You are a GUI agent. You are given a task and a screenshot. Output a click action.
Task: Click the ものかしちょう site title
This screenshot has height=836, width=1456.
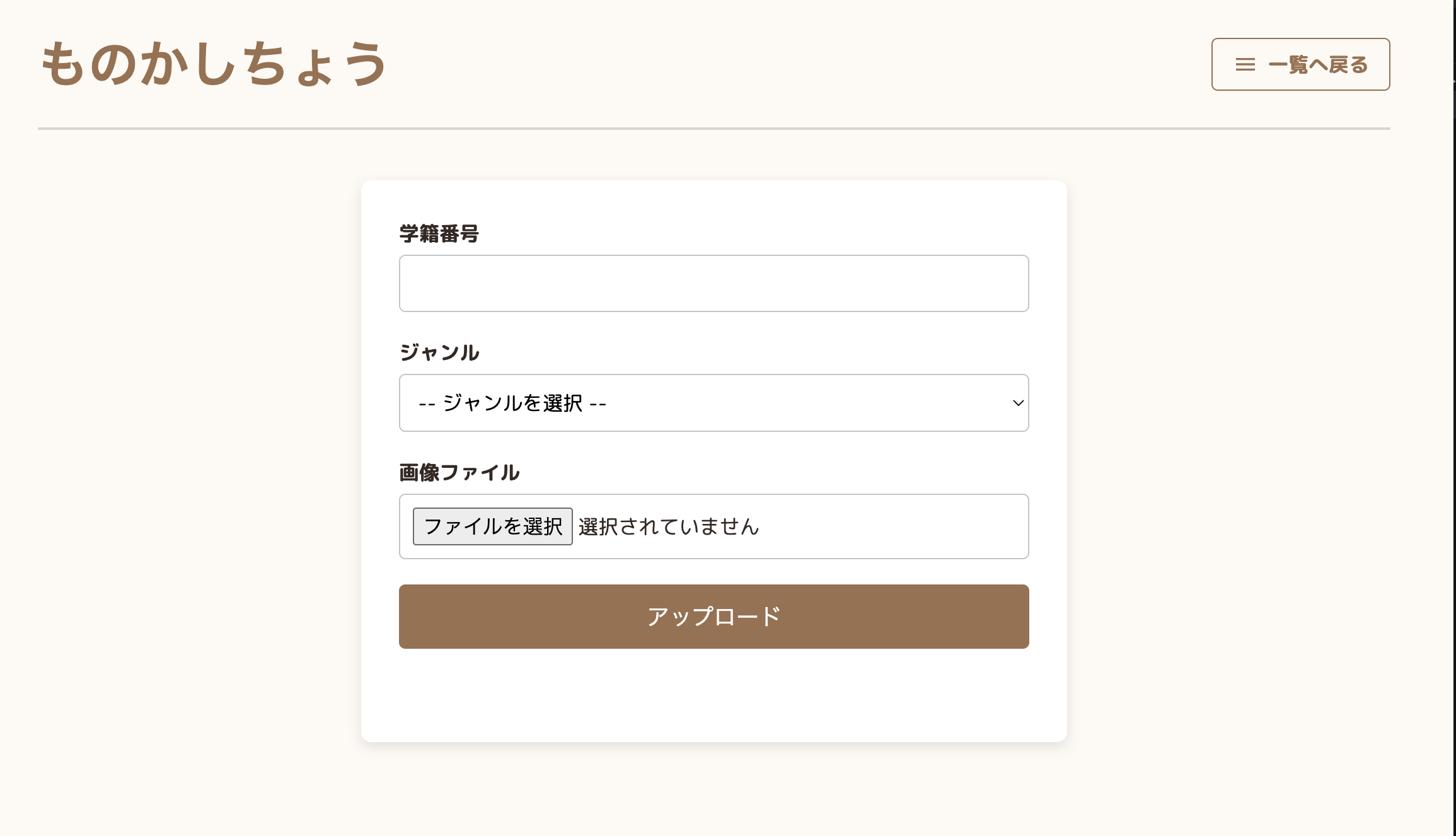(213, 64)
